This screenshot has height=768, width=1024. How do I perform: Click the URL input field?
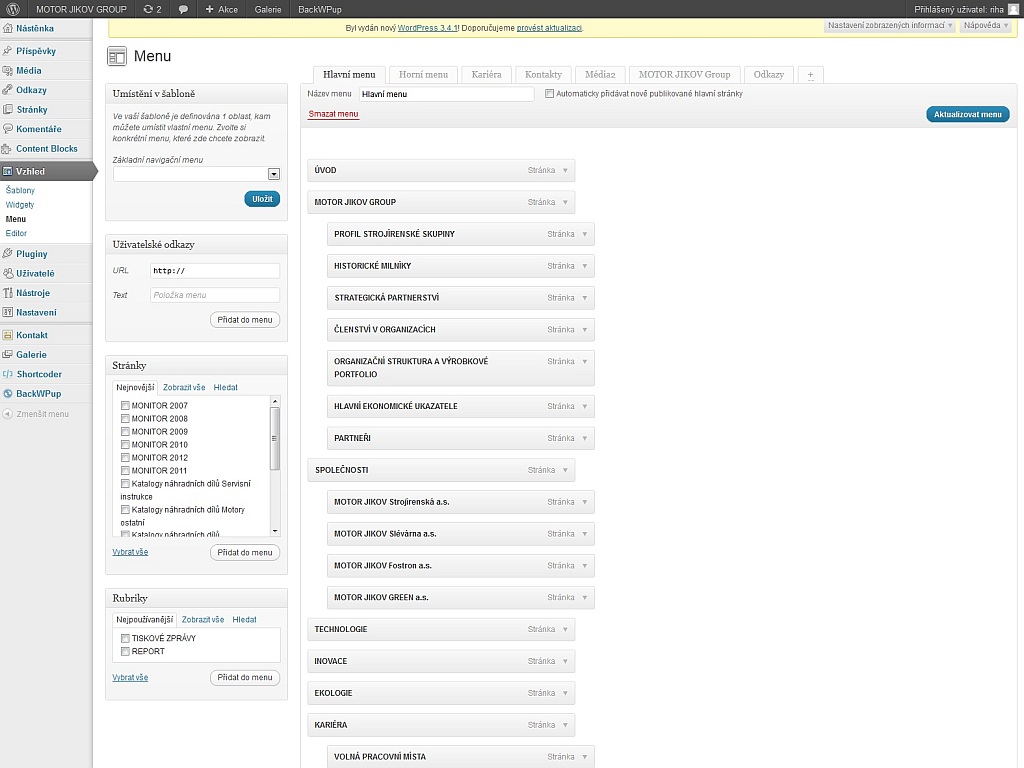pos(214,271)
